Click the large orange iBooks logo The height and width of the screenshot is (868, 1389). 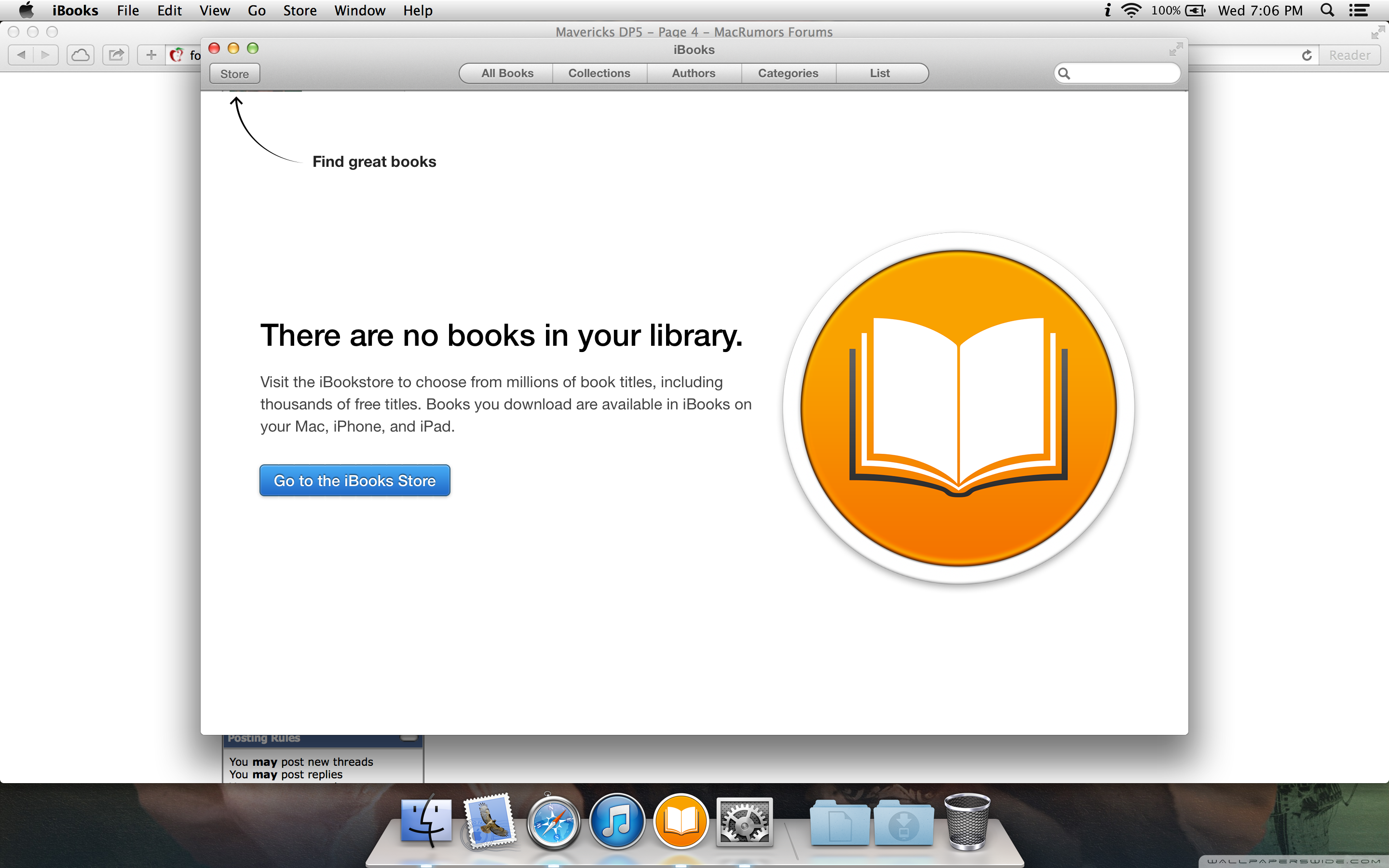958,408
